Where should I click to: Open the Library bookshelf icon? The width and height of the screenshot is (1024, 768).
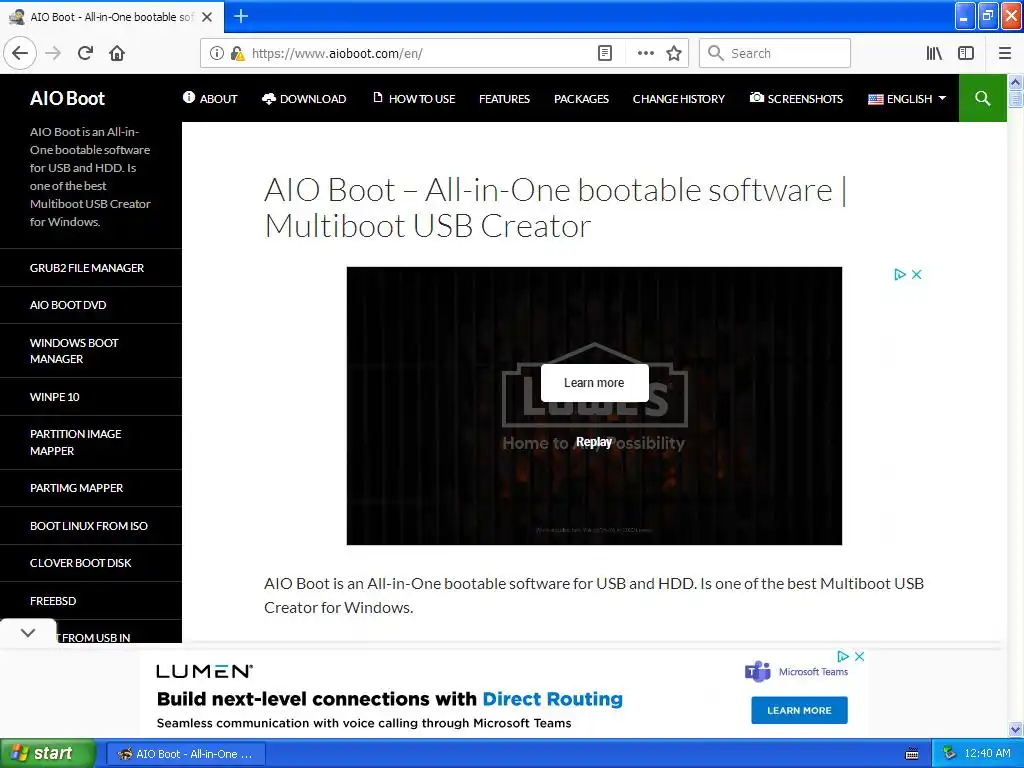tap(934, 53)
